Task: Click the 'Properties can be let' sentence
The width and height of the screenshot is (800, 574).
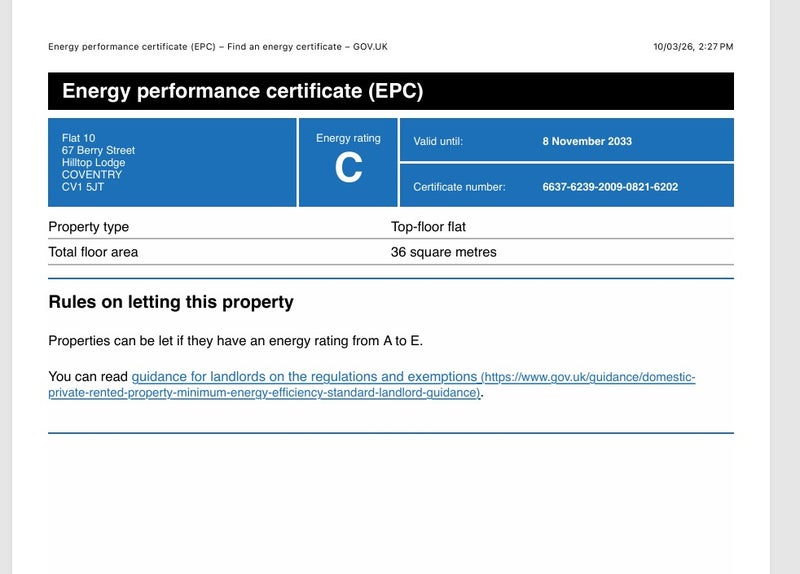Action: [235, 341]
